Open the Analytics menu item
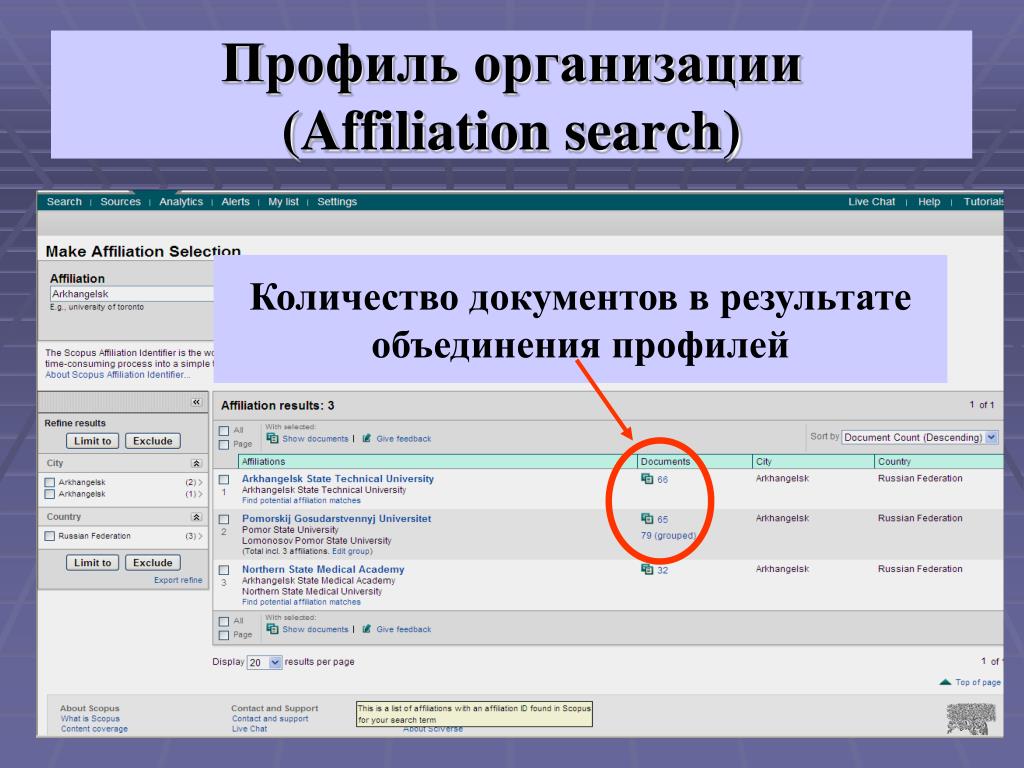This screenshot has width=1024, height=768. [x=181, y=202]
